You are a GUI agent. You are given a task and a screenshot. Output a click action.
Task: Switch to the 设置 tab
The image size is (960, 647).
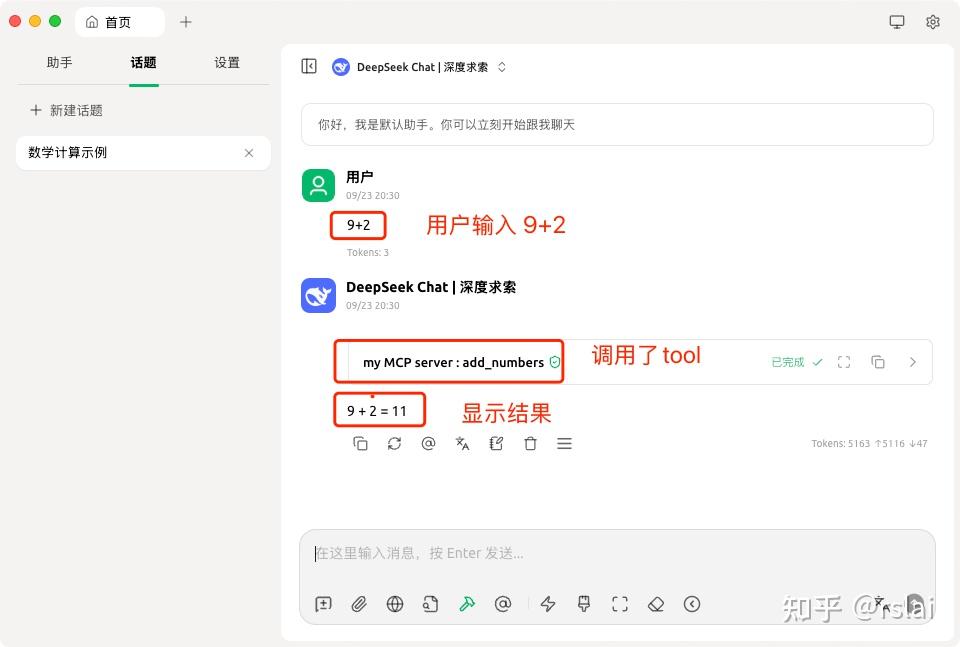pyautogui.click(x=227, y=62)
